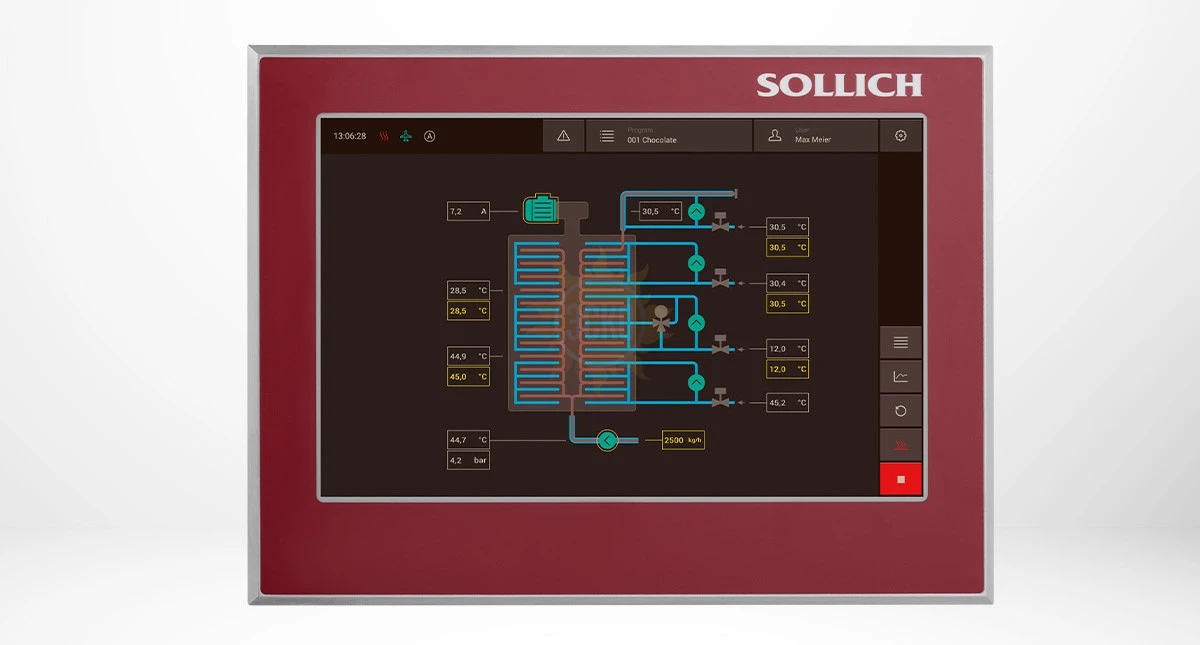Click the sidebar reset circular arrow button

click(x=901, y=410)
